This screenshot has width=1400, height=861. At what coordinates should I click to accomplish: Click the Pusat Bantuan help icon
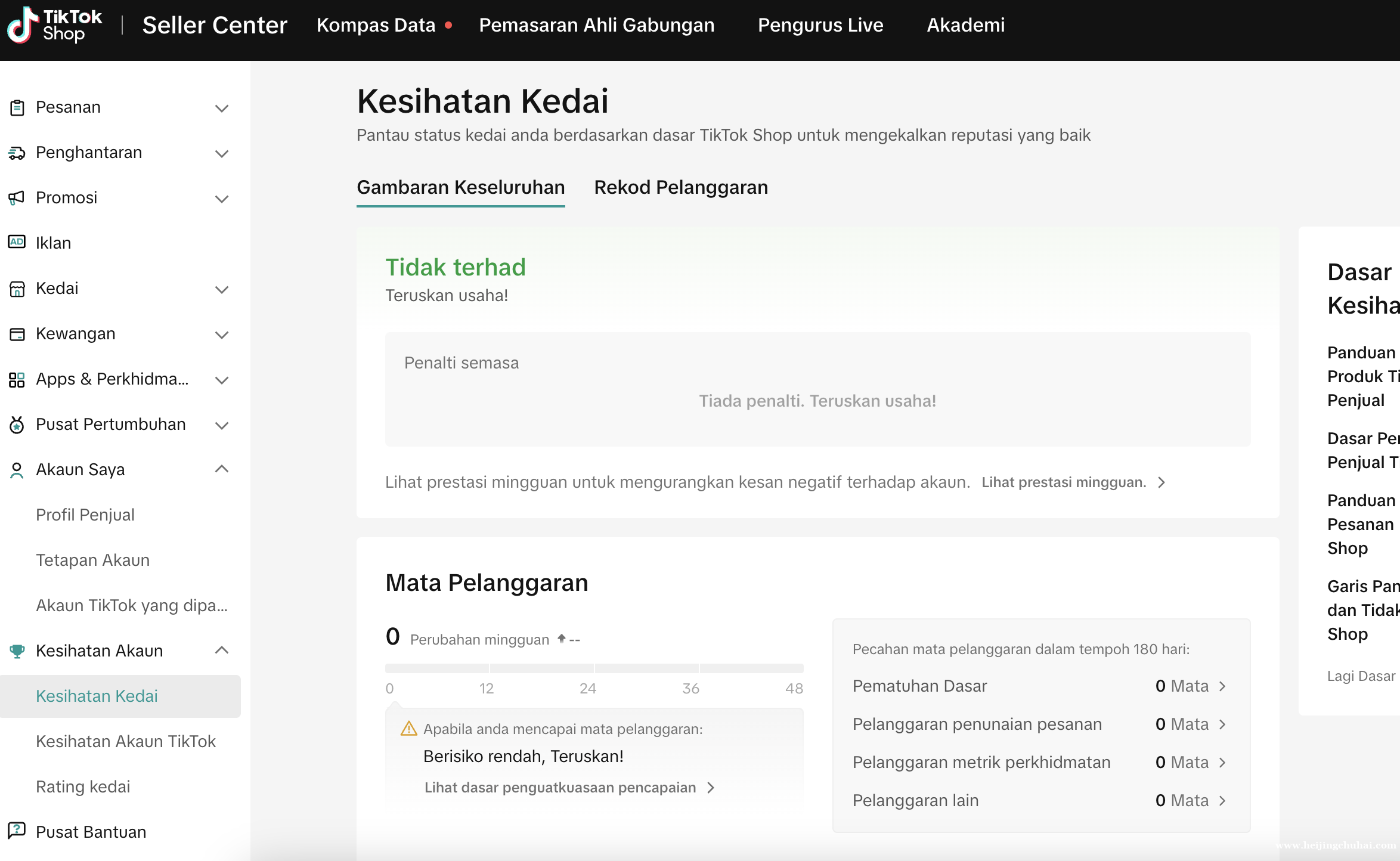[x=17, y=830]
